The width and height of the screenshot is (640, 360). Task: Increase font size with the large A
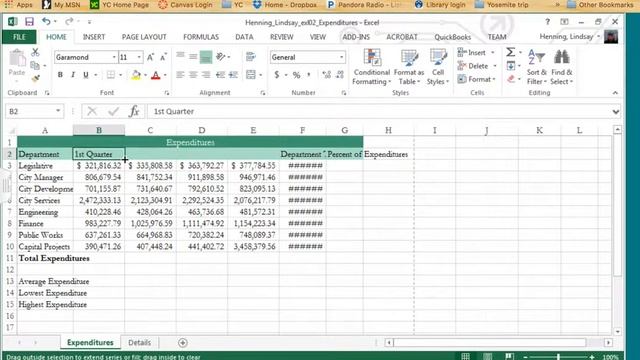[150, 57]
